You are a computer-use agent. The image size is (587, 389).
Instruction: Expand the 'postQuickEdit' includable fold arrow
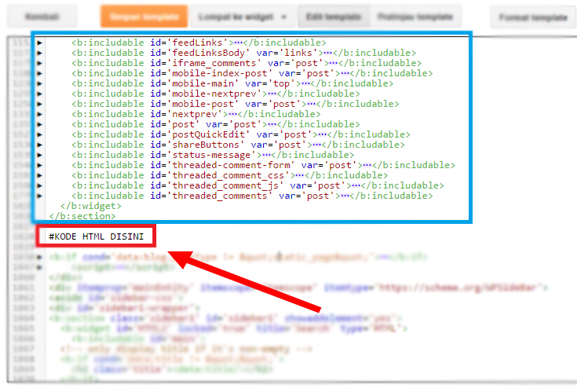(40, 134)
